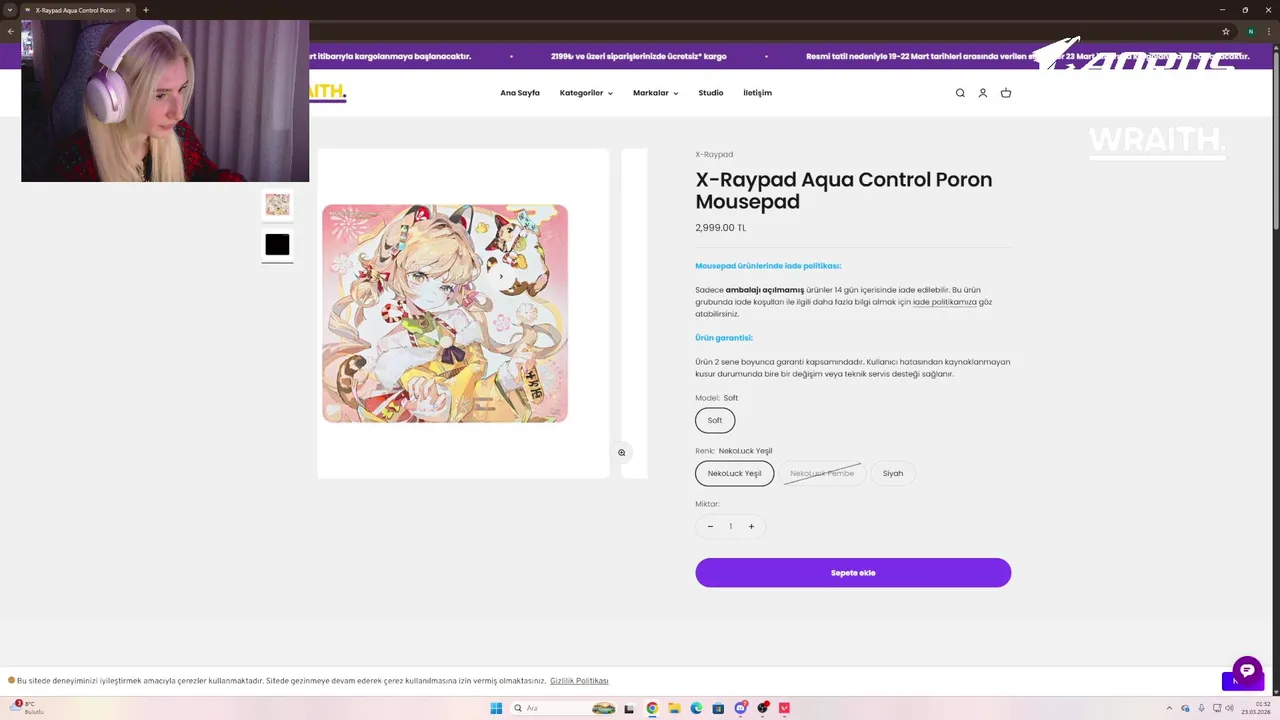Open the Studio page

[x=711, y=93]
